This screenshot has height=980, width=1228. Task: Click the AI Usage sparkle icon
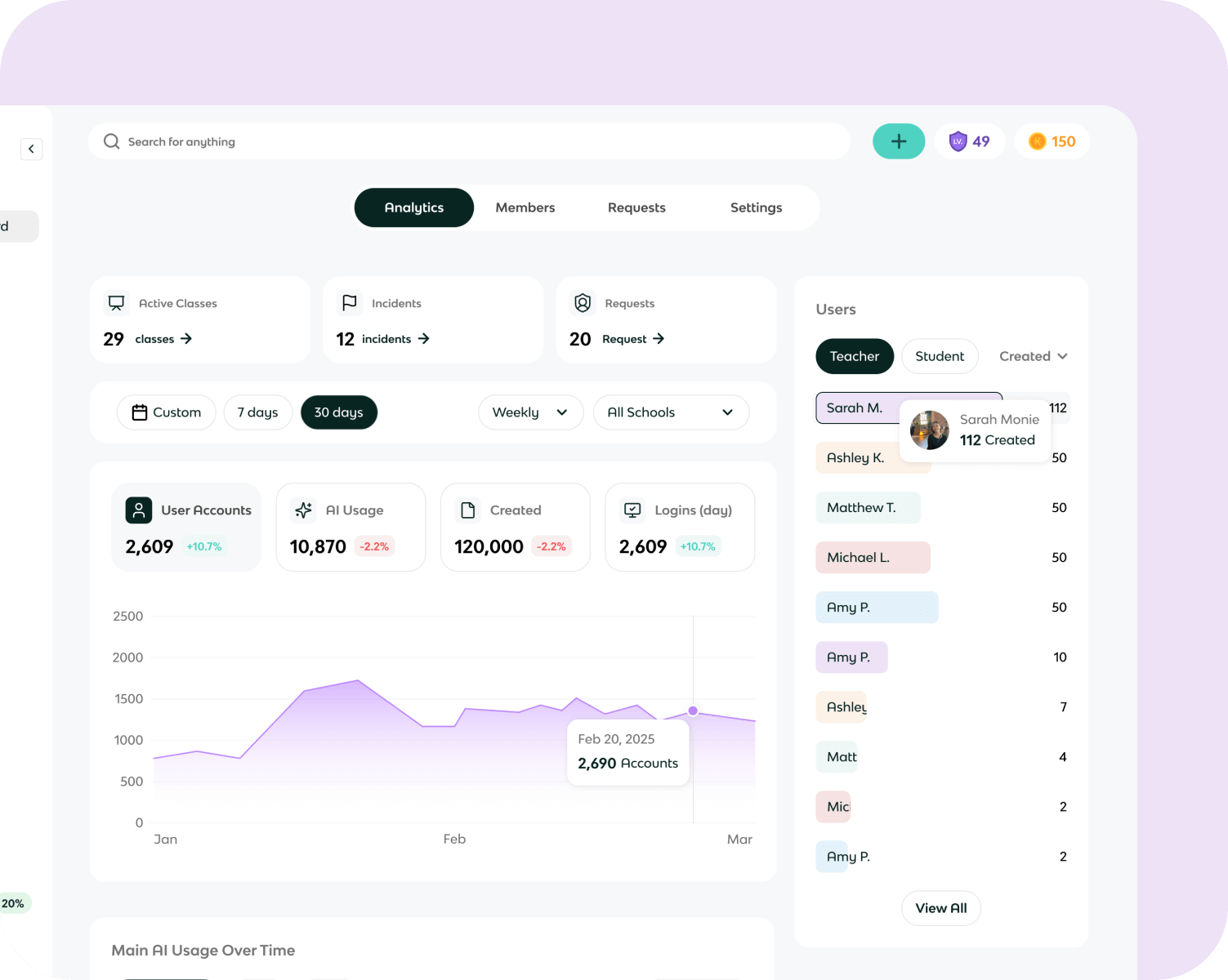coord(303,510)
